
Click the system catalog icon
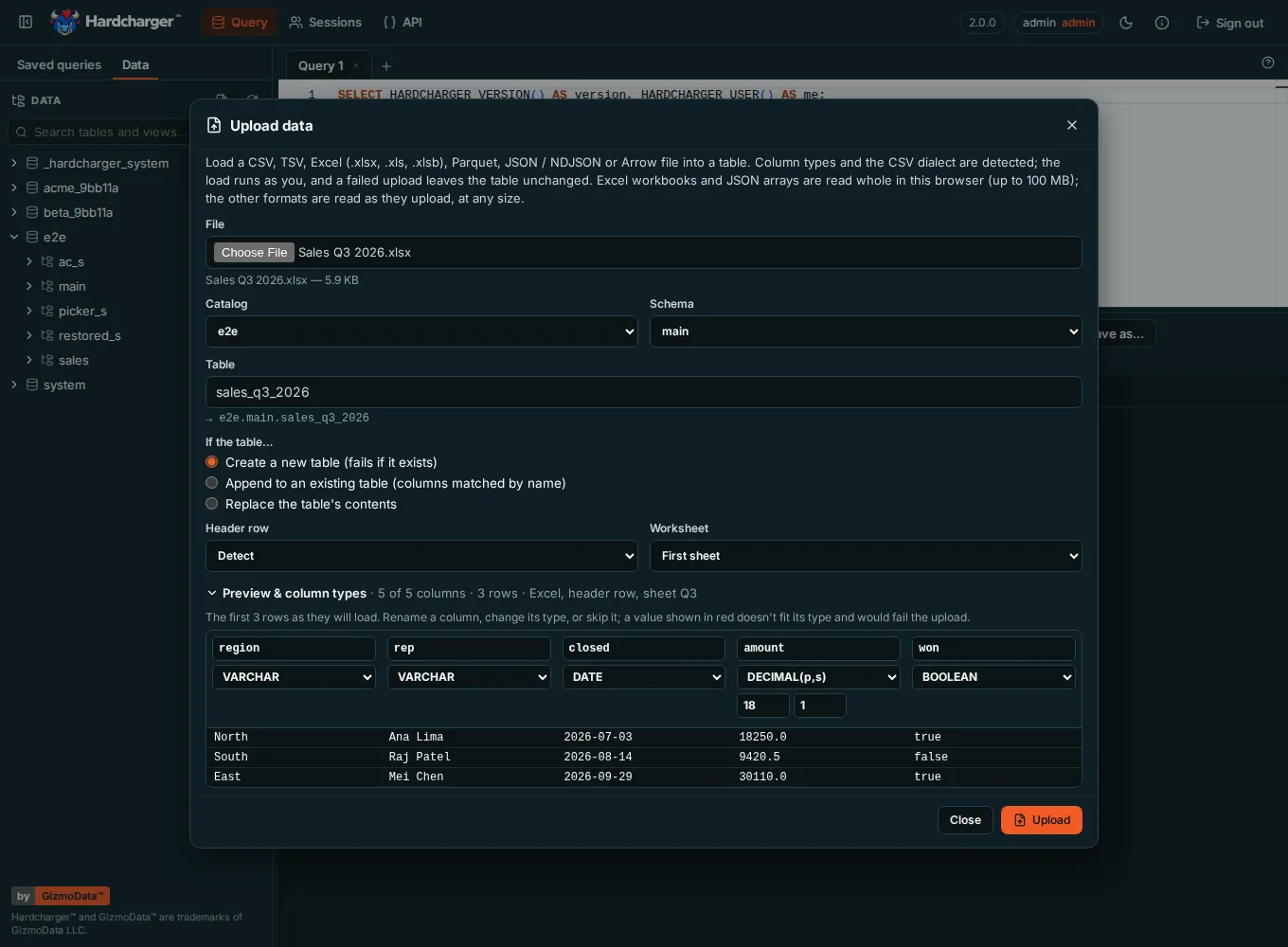tap(32, 384)
